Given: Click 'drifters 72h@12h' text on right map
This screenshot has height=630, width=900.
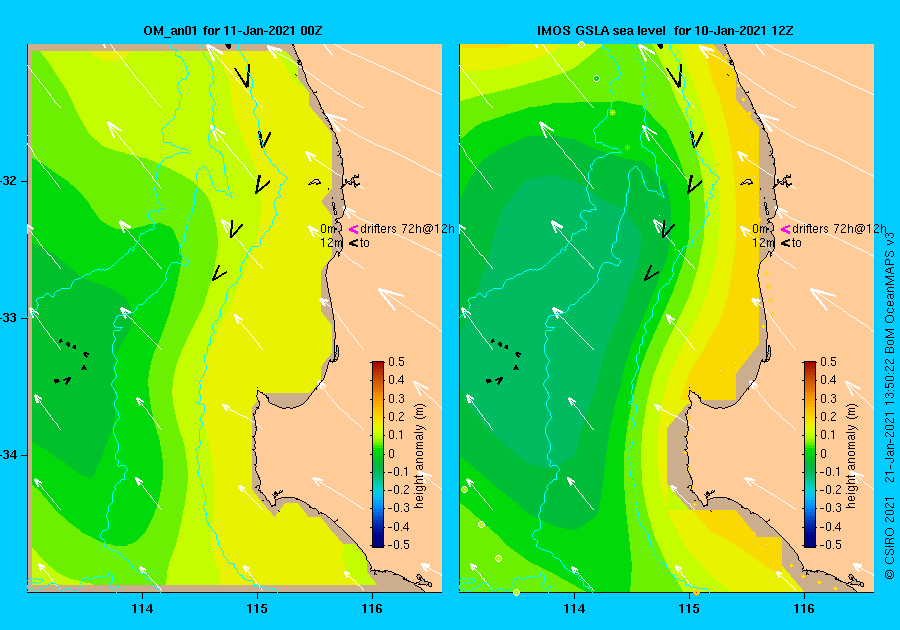Looking at the screenshot, I should pyautogui.click(x=839, y=228).
